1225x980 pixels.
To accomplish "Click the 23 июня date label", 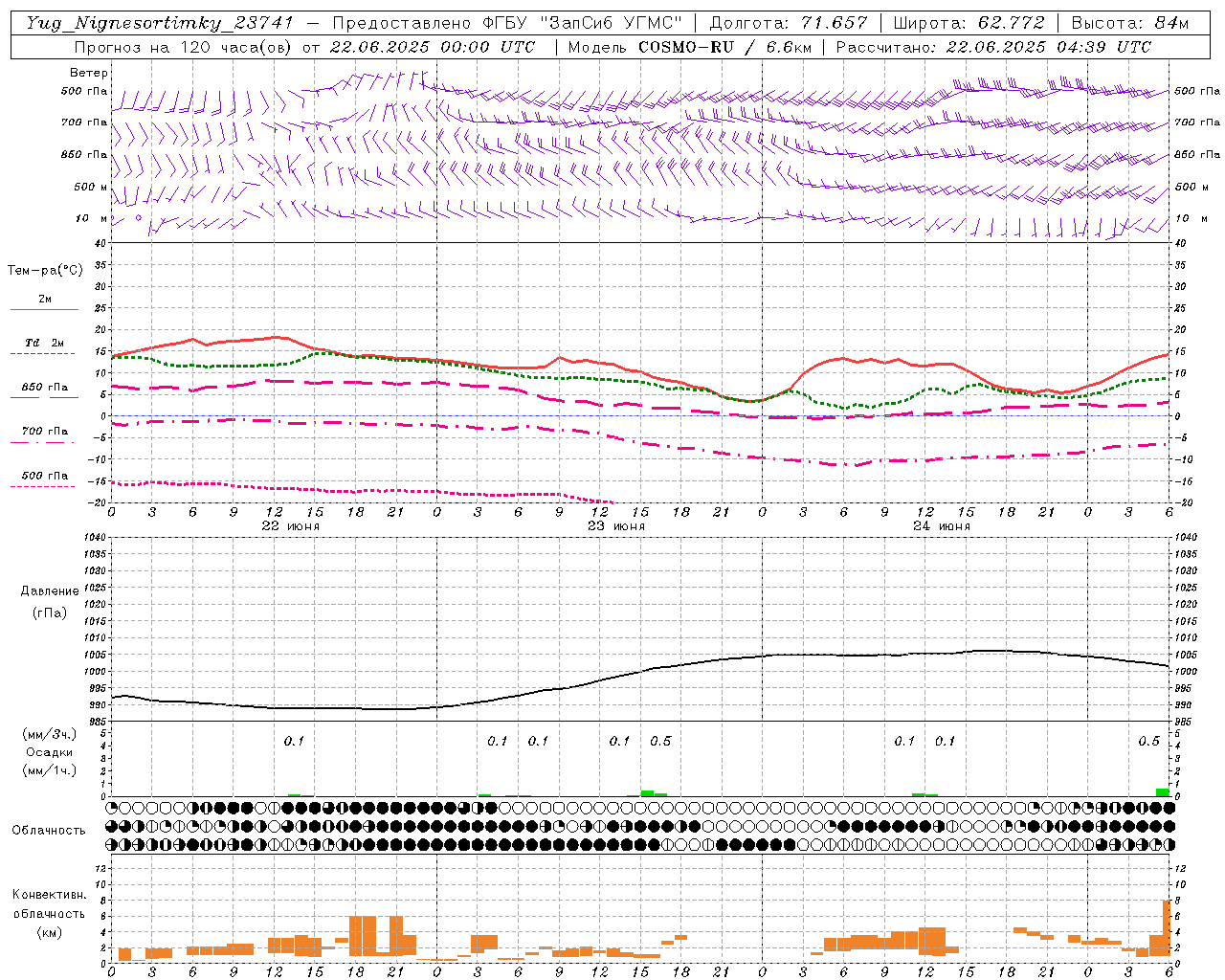I will click(615, 526).
